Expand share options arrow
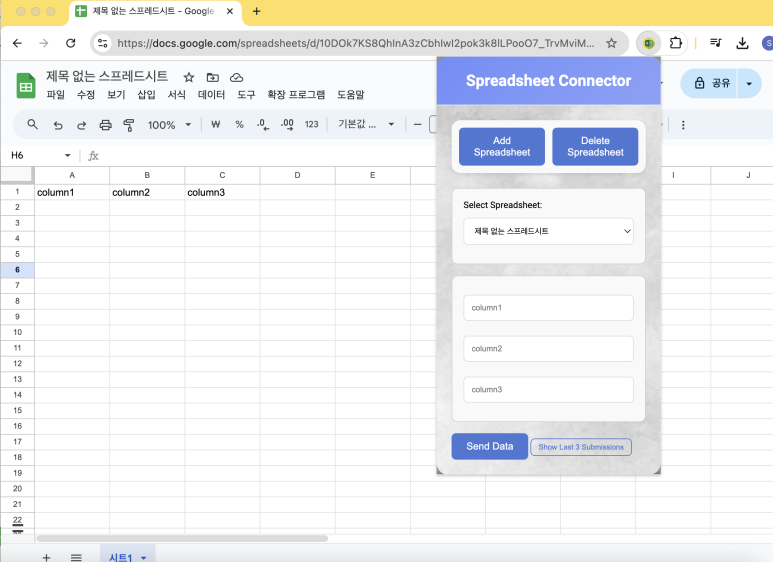Viewport: 773px width, 562px height. click(749, 83)
